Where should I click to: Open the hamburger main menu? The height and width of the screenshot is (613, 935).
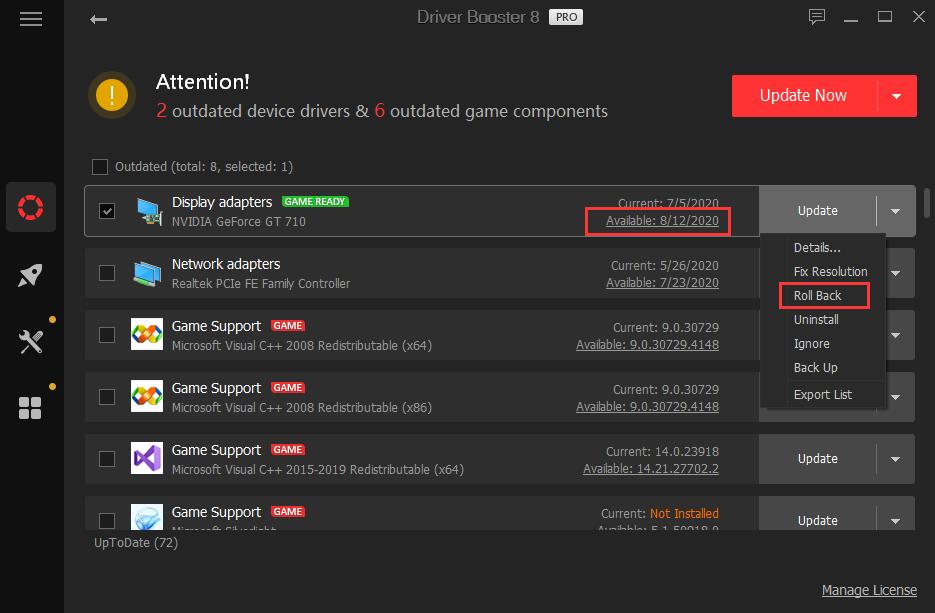click(30, 19)
